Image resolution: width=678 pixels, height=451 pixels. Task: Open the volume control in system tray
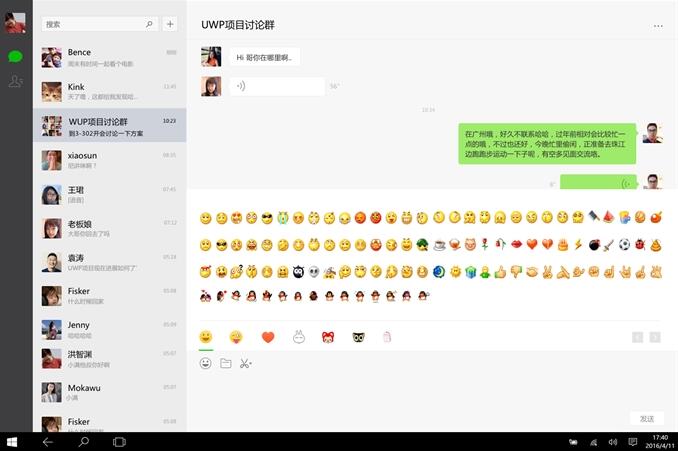pyautogui.click(x=613, y=442)
